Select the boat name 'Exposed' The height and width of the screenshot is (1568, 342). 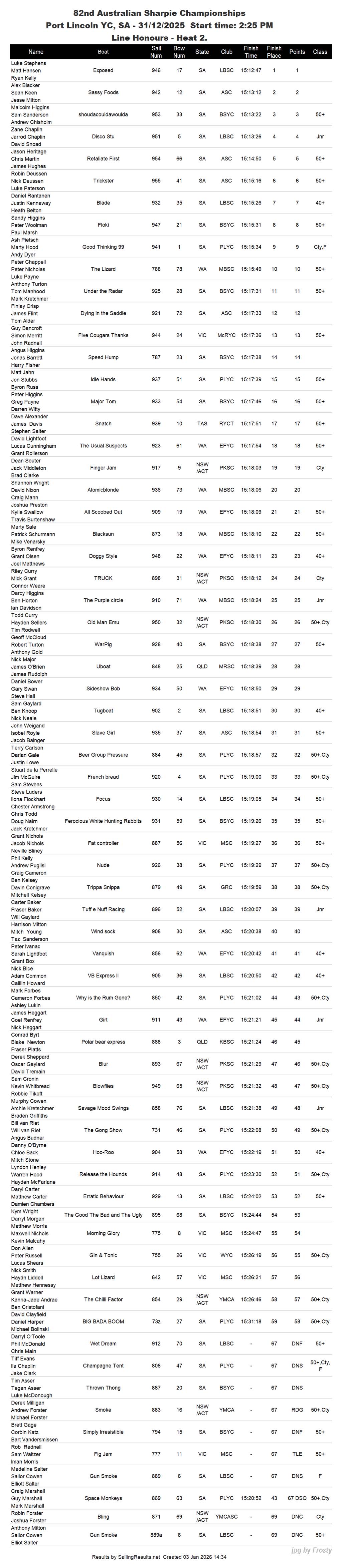point(103,71)
